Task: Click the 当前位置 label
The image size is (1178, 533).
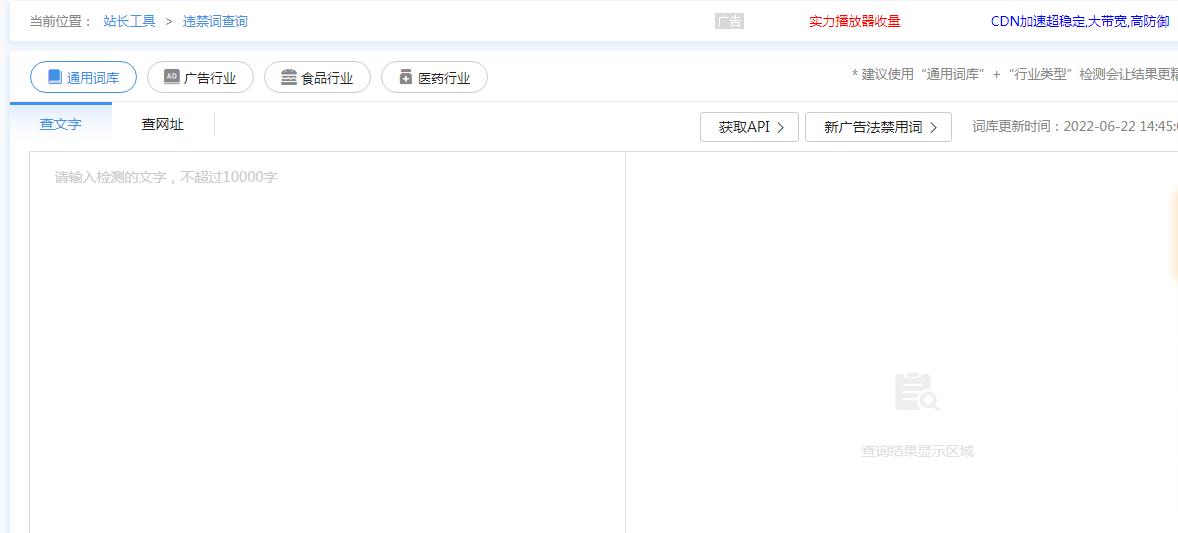Action: [60, 21]
